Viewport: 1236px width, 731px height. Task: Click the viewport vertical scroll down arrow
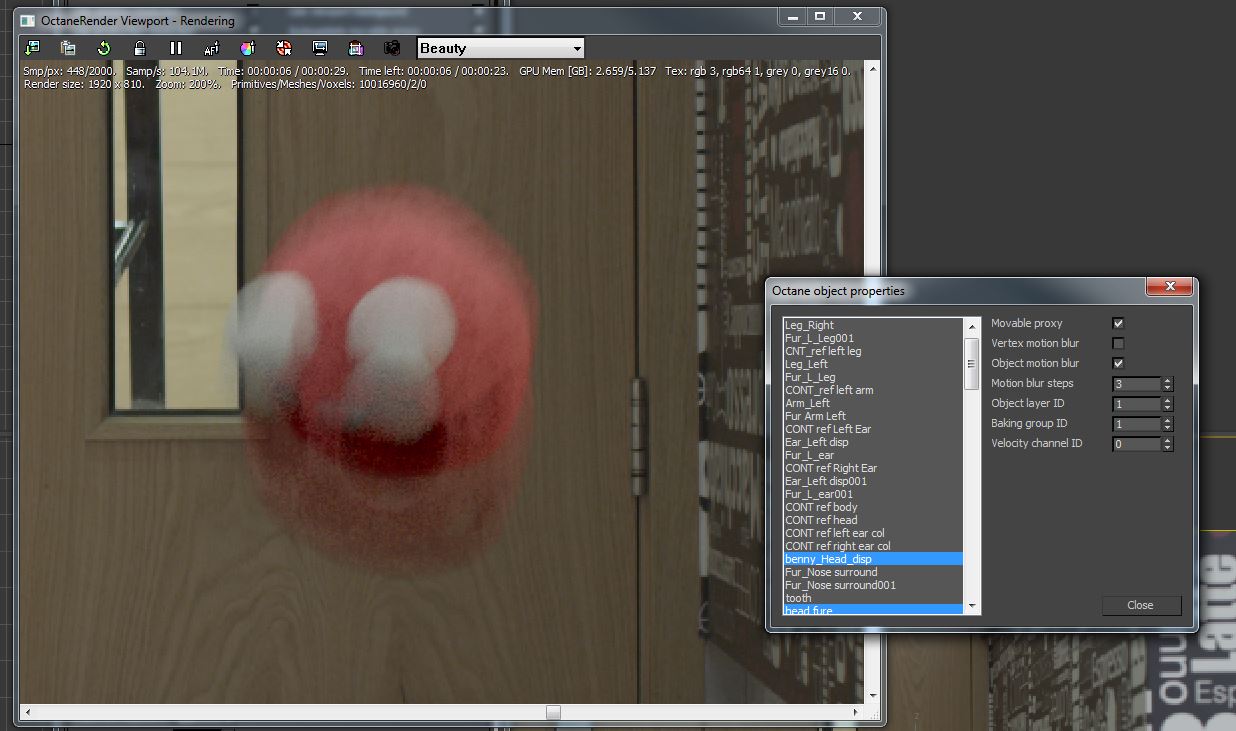872,696
